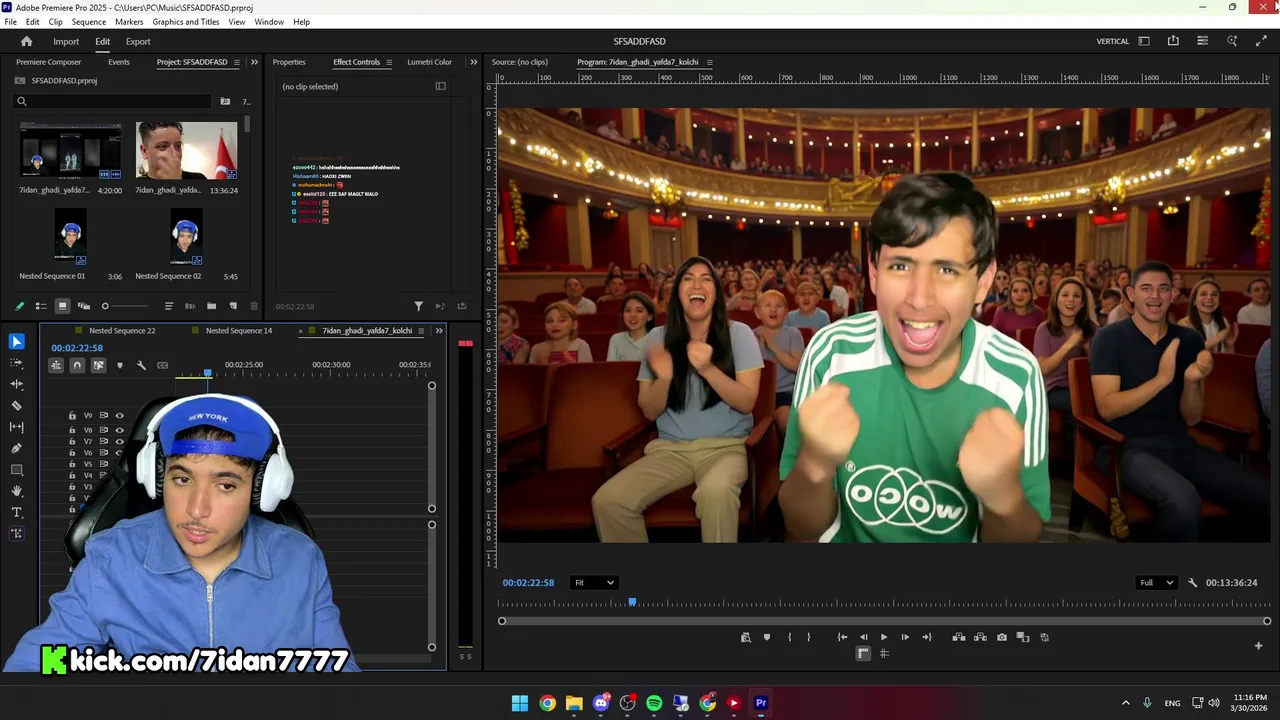
Task: Add marker in timeline panel
Action: pyautogui.click(x=120, y=365)
